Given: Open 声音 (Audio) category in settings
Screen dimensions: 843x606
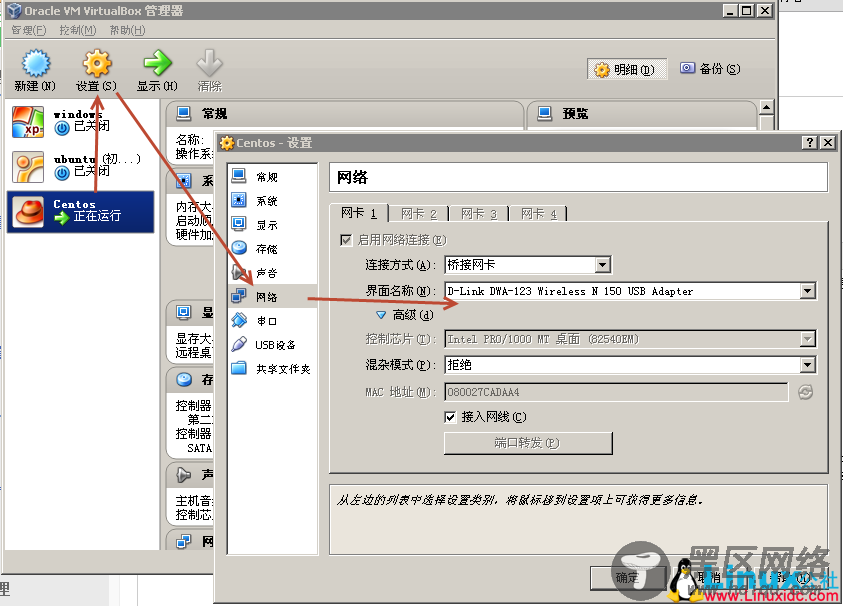Looking at the screenshot, I should (x=273, y=273).
